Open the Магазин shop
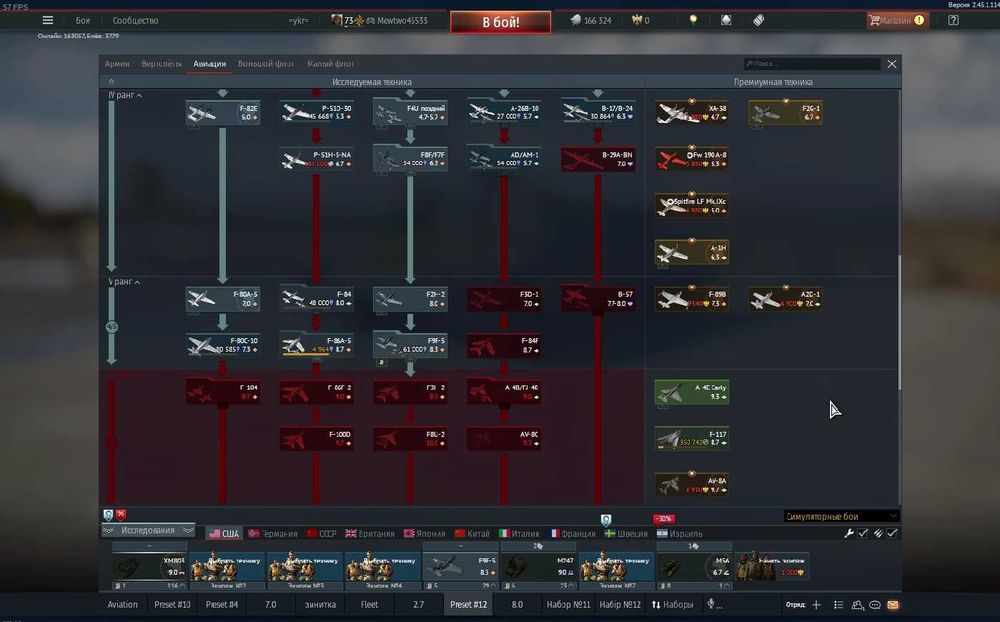This screenshot has width=1000, height=622. point(895,20)
